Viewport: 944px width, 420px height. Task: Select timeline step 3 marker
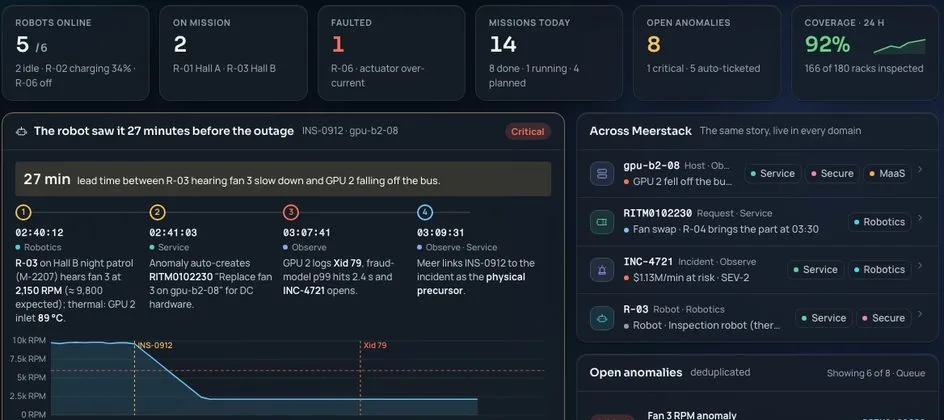(291, 212)
